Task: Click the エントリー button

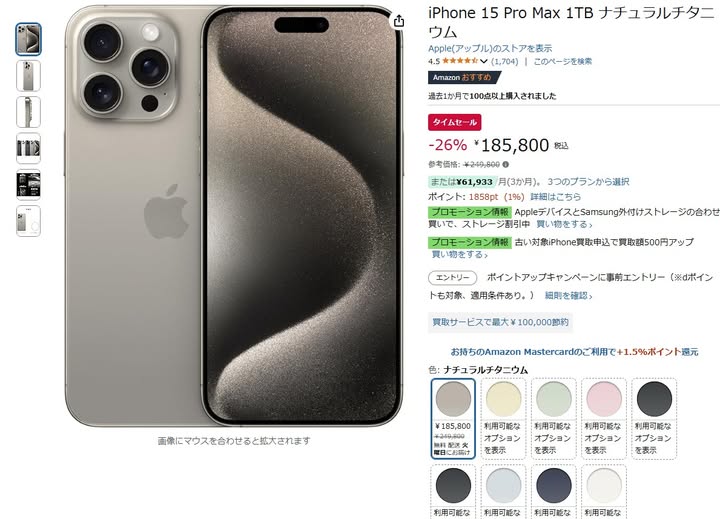Action: (x=453, y=277)
